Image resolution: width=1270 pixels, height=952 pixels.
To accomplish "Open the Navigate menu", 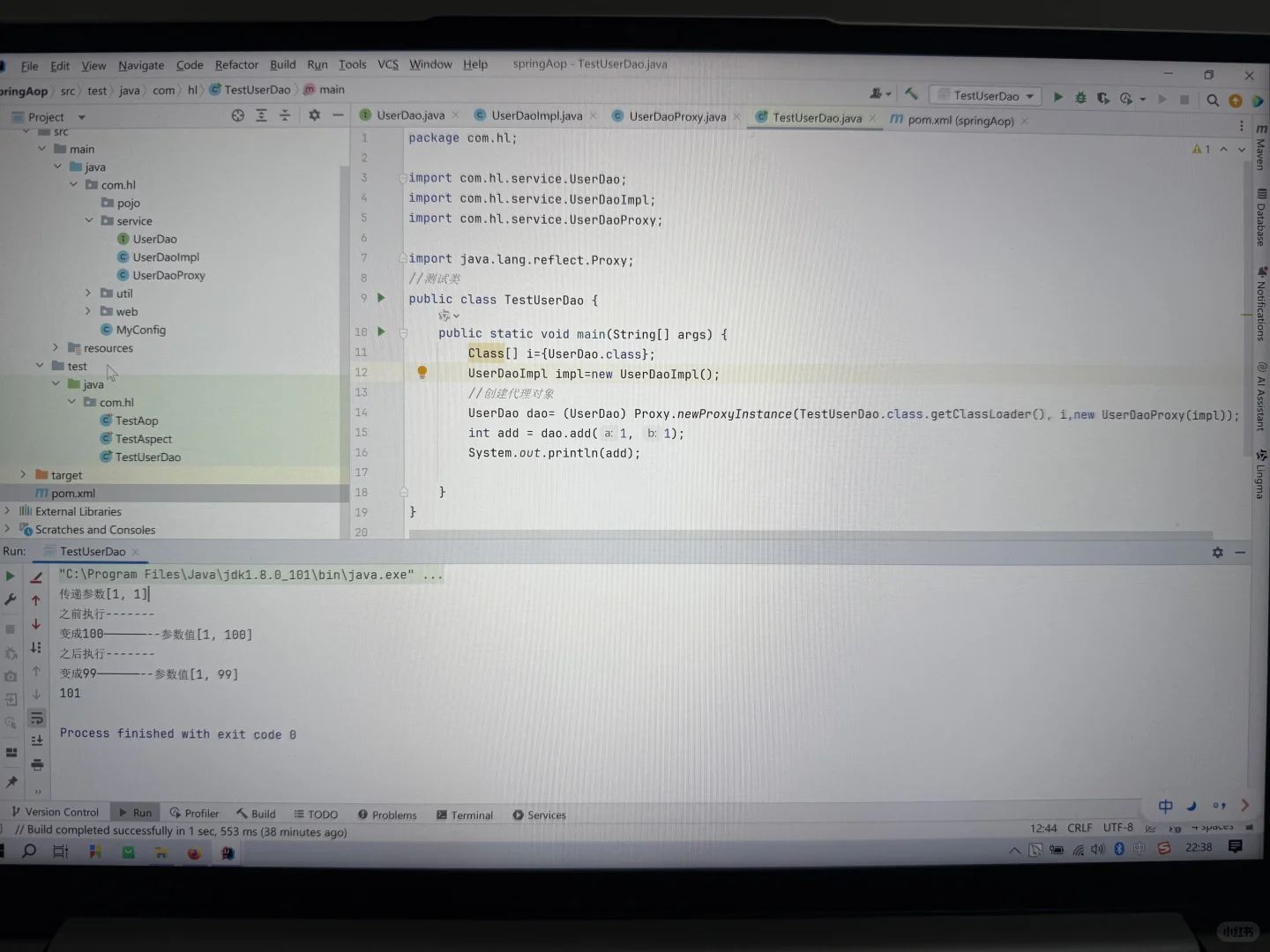I will (x=141, y=65).
